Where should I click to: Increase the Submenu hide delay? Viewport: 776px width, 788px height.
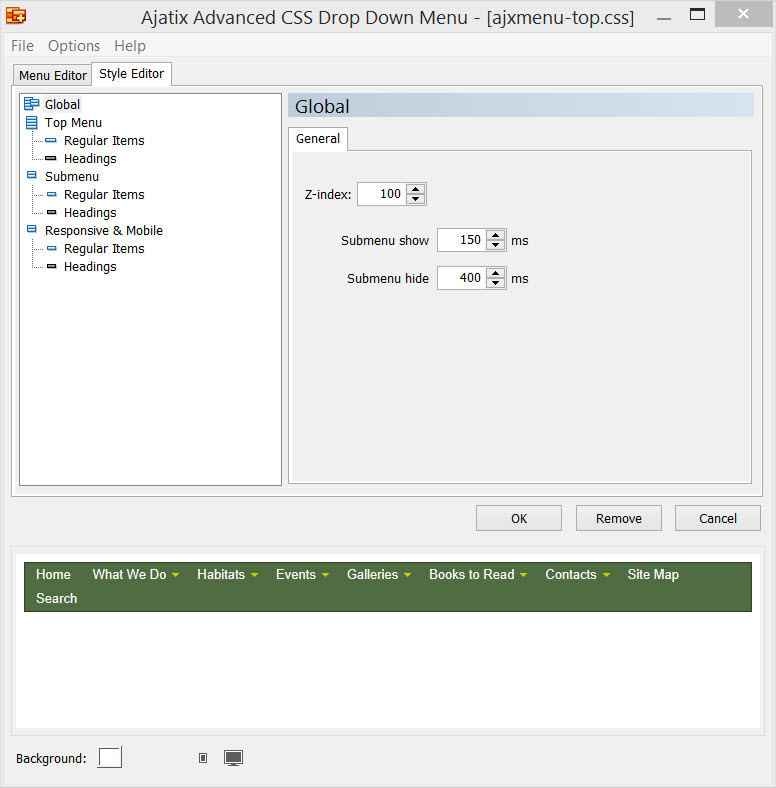(496, 273)
